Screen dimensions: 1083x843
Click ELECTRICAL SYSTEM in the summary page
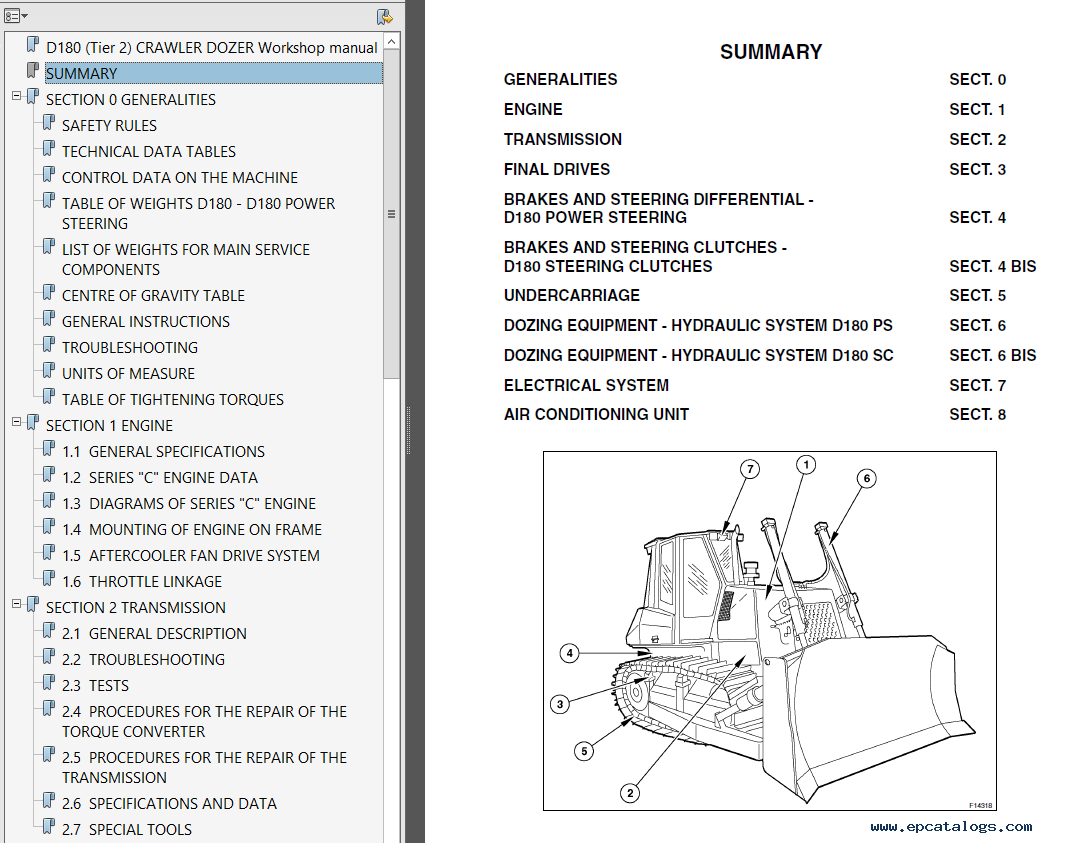coord(586,385)
